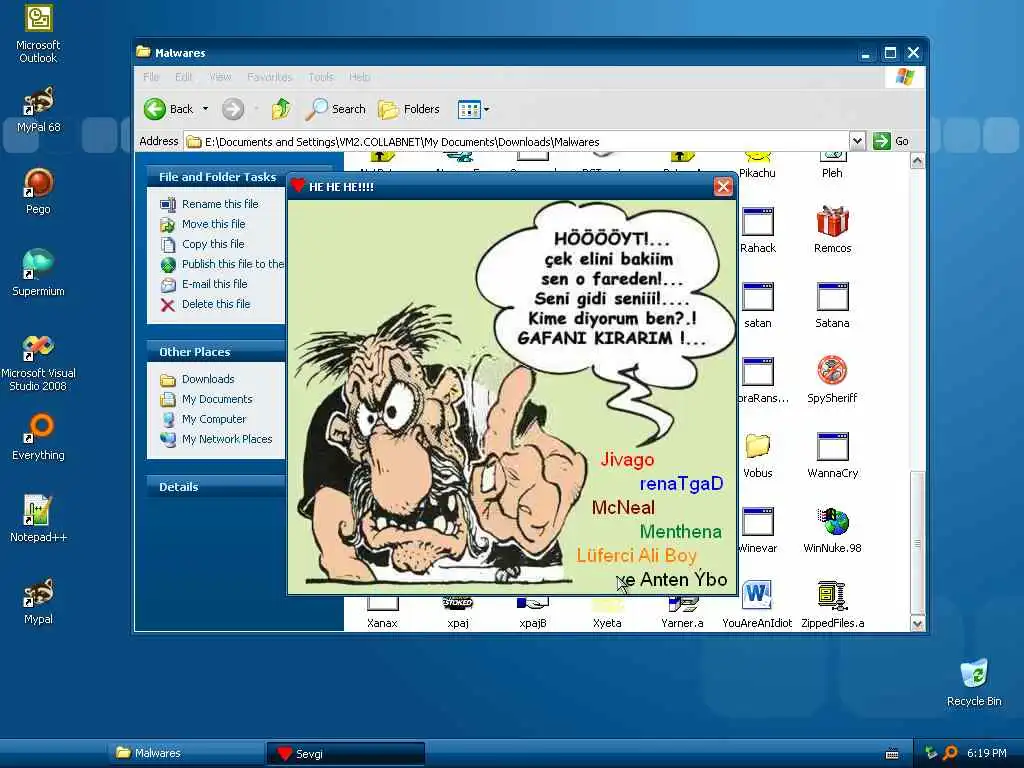Select the WannaCry file icon

832,455
